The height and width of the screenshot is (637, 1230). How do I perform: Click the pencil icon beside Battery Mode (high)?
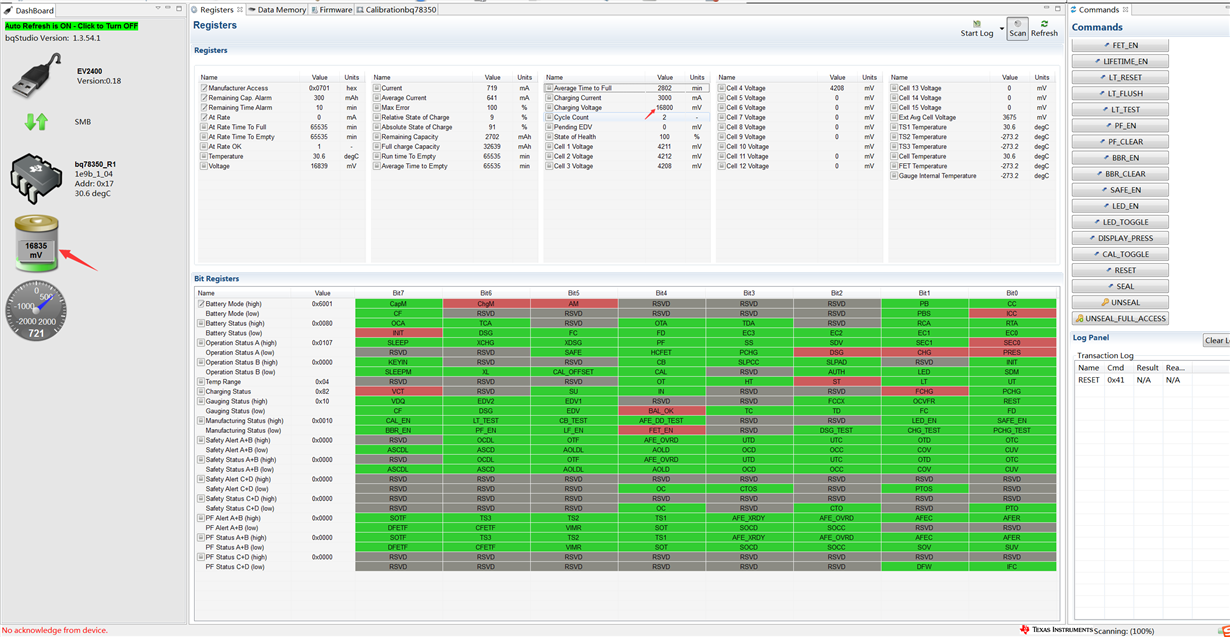tap(201, 304)
